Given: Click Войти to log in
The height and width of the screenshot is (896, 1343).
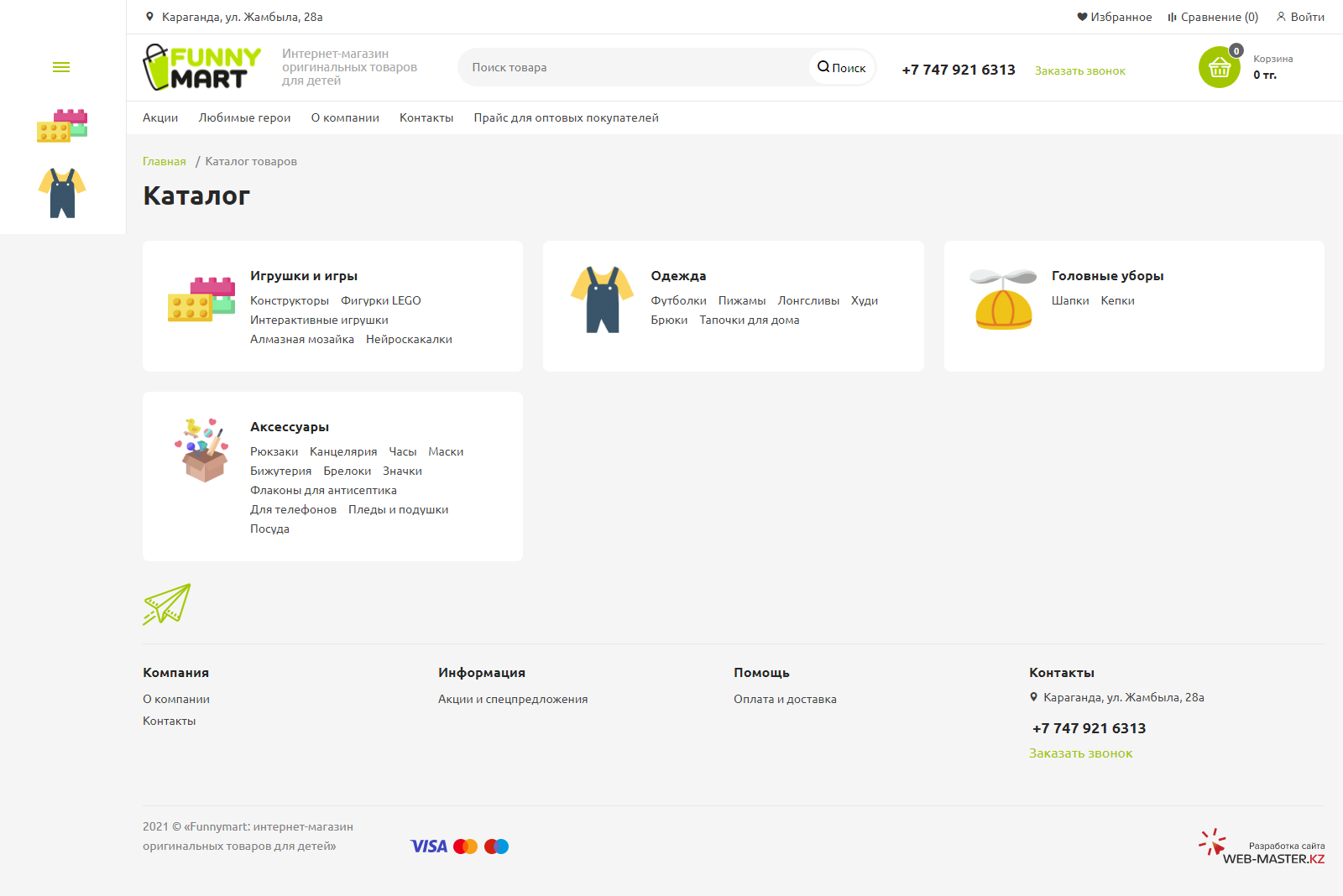Looking at the screenshot, I should click(1300, 17).
